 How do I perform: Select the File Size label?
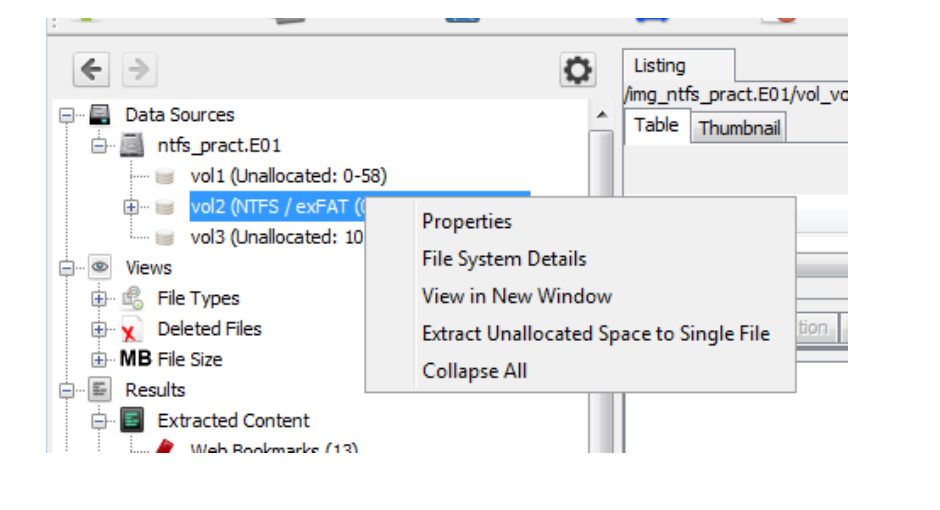point(189,359)
